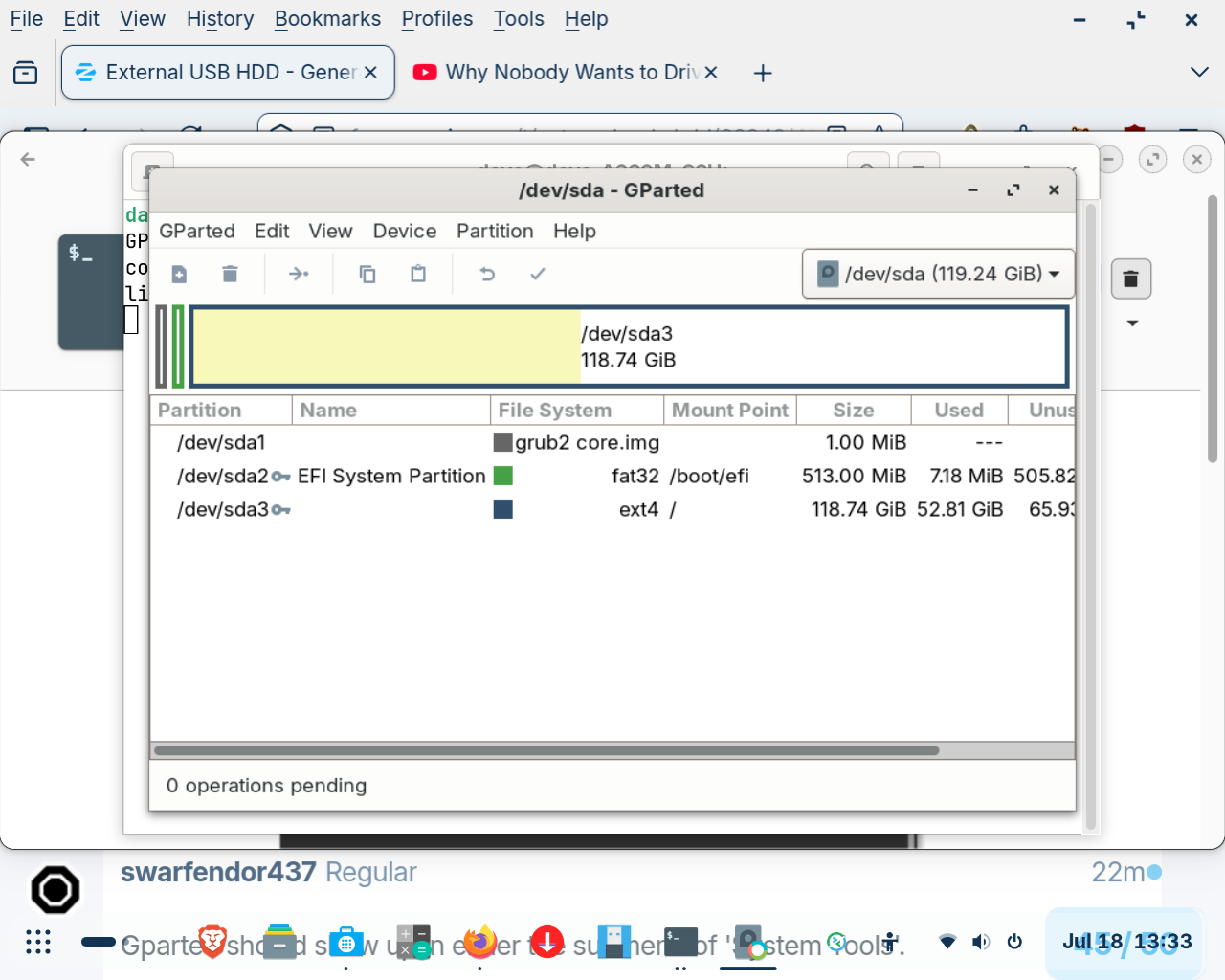Open a new browser tab with the plus button
Image resolution: width=1225 pixels, height=980 pixels.
(763, 73)
